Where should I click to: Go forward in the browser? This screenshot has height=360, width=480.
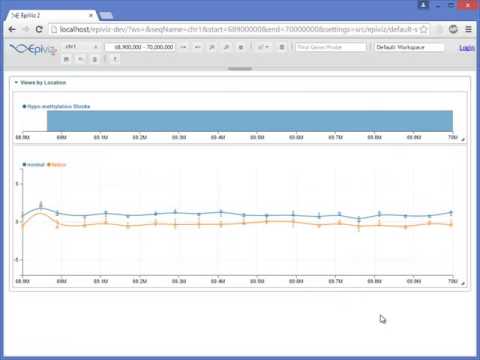(x=26, y=29)
